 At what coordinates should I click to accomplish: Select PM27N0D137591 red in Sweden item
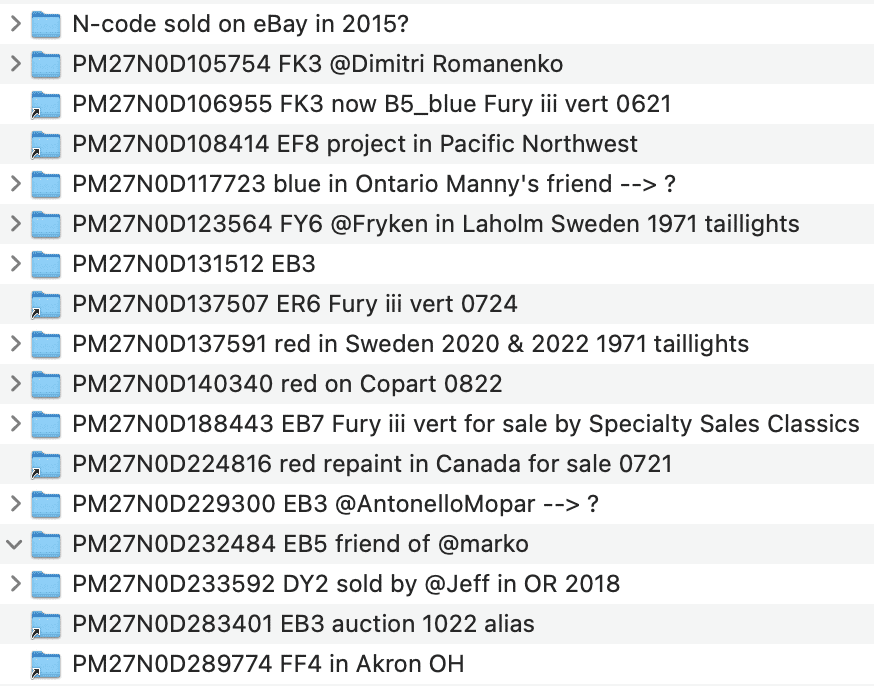click(410, 344)
